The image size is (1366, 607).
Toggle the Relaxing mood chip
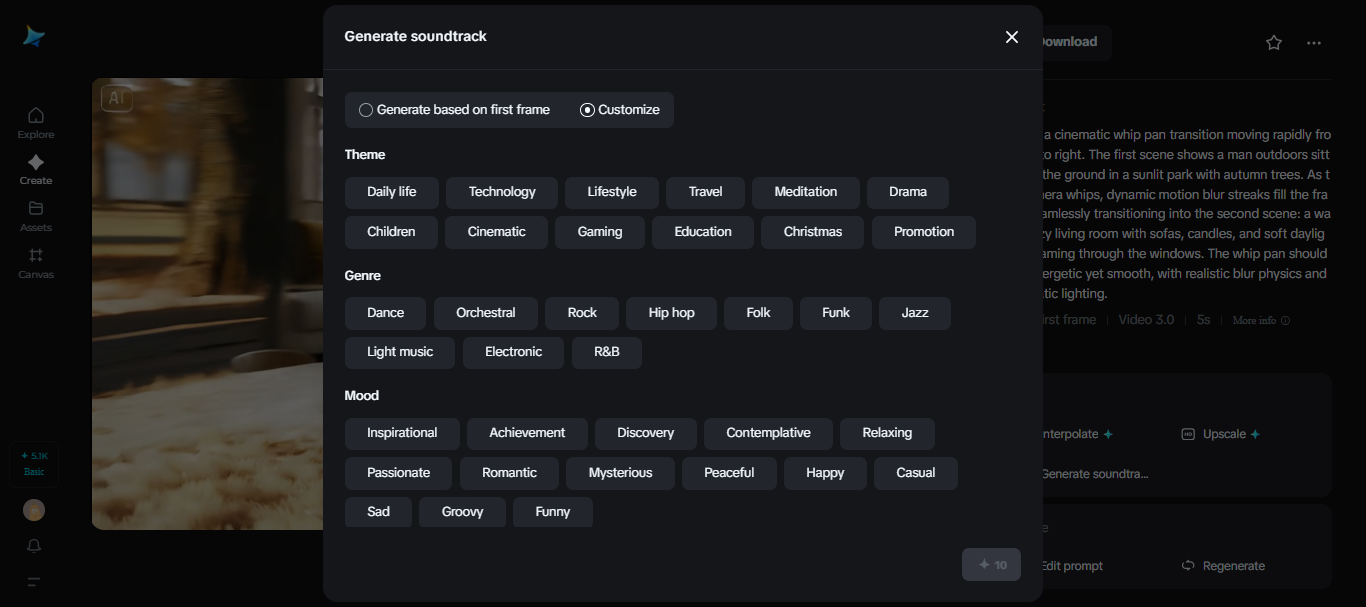[887, 433]
